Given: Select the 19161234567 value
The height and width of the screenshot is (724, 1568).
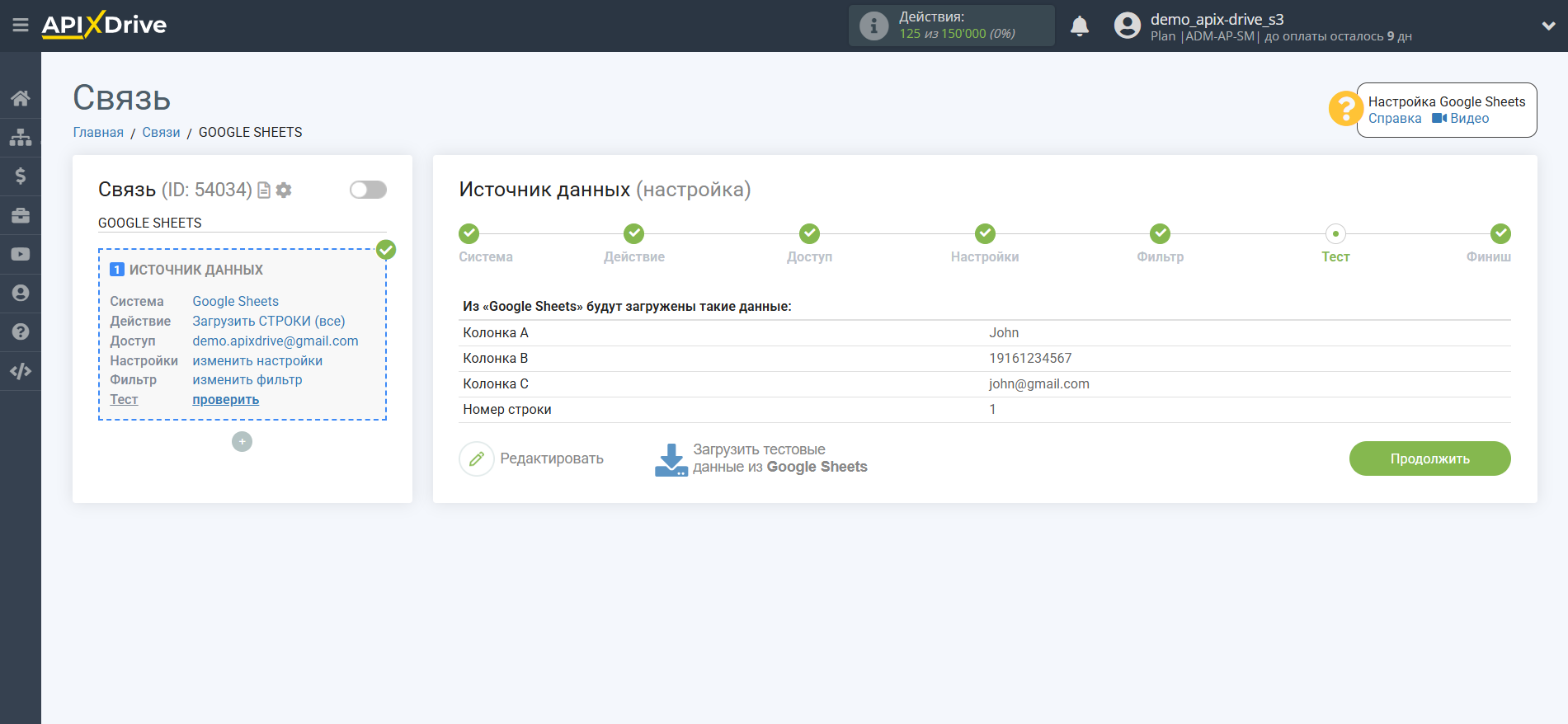Looking at the screenshot, I should [1030, 358].
